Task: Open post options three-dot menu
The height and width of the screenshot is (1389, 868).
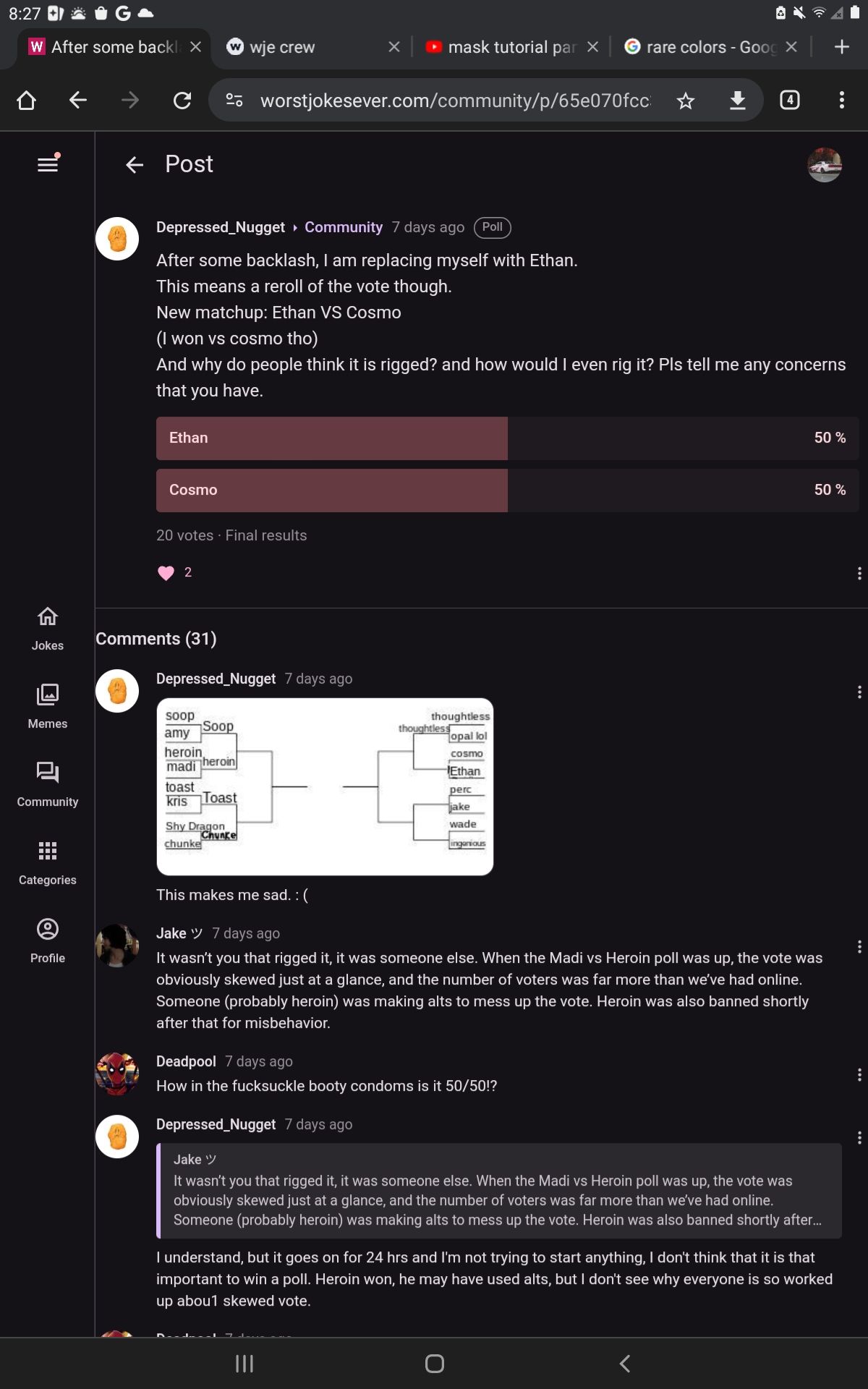Action: point(859,574)
